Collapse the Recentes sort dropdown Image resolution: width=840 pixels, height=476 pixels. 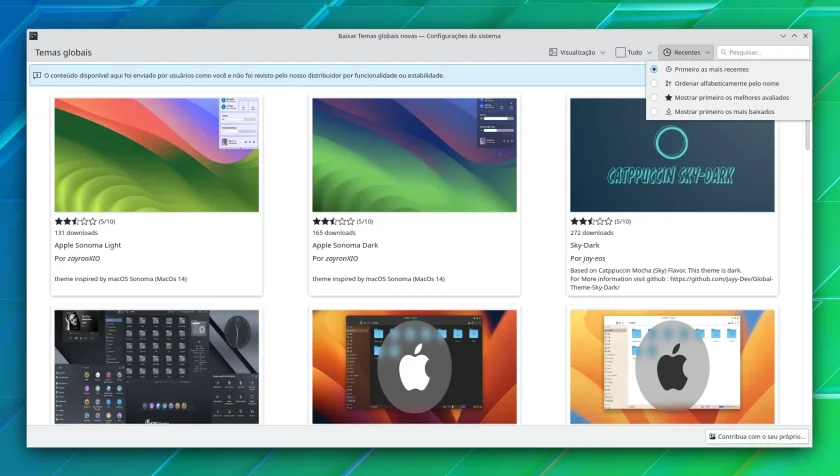click(686, 52)
